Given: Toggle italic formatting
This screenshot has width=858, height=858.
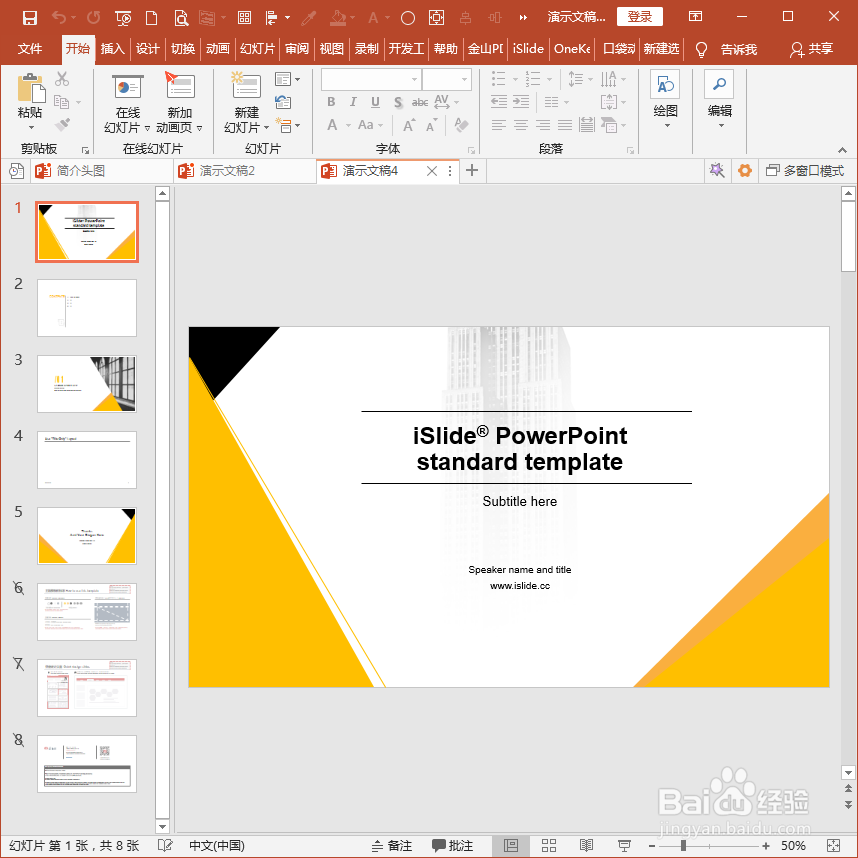Looking at the screenshot, I should [x=353, y=102].
